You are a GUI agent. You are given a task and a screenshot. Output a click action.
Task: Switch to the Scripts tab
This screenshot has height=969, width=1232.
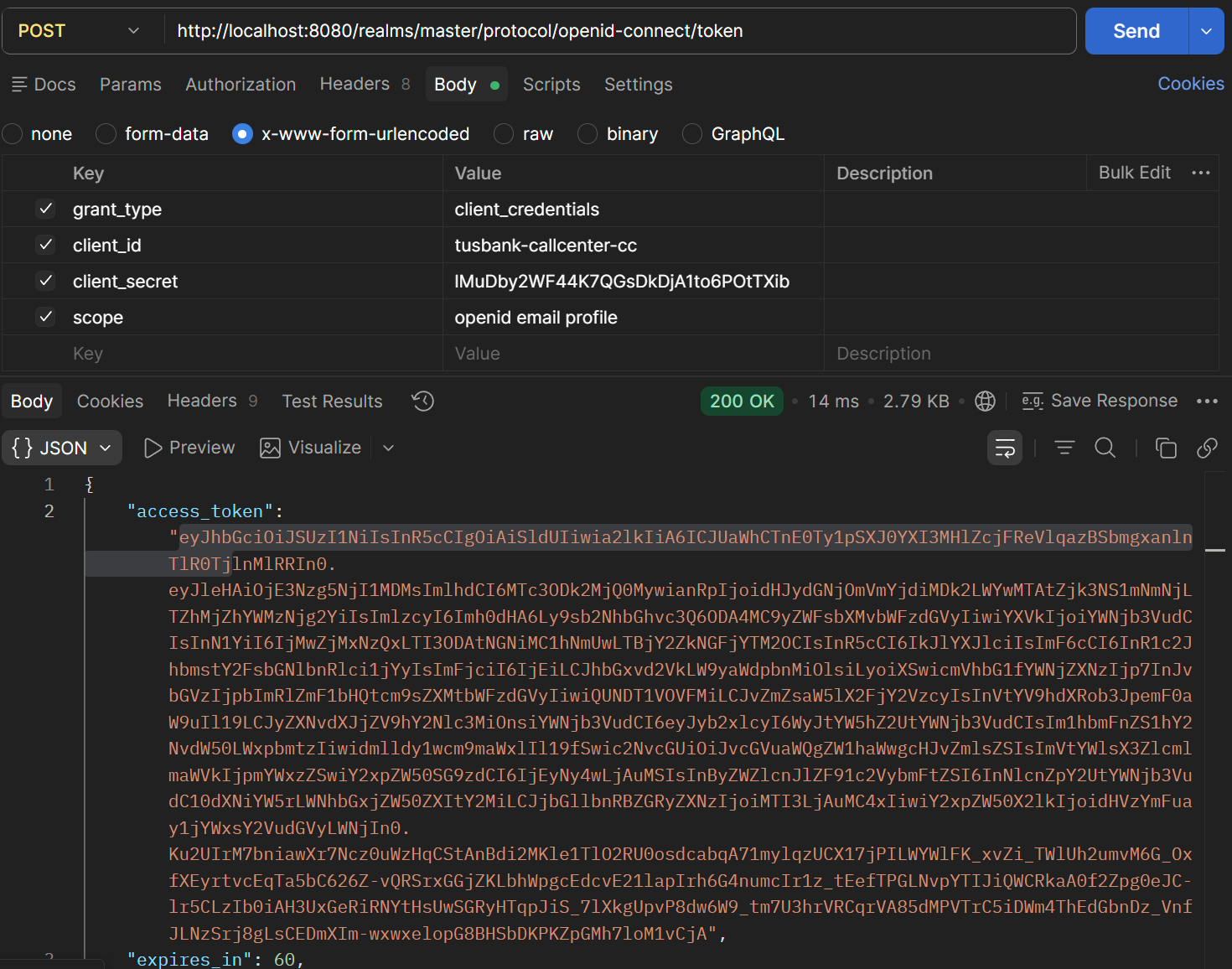(x=551, y=85)
